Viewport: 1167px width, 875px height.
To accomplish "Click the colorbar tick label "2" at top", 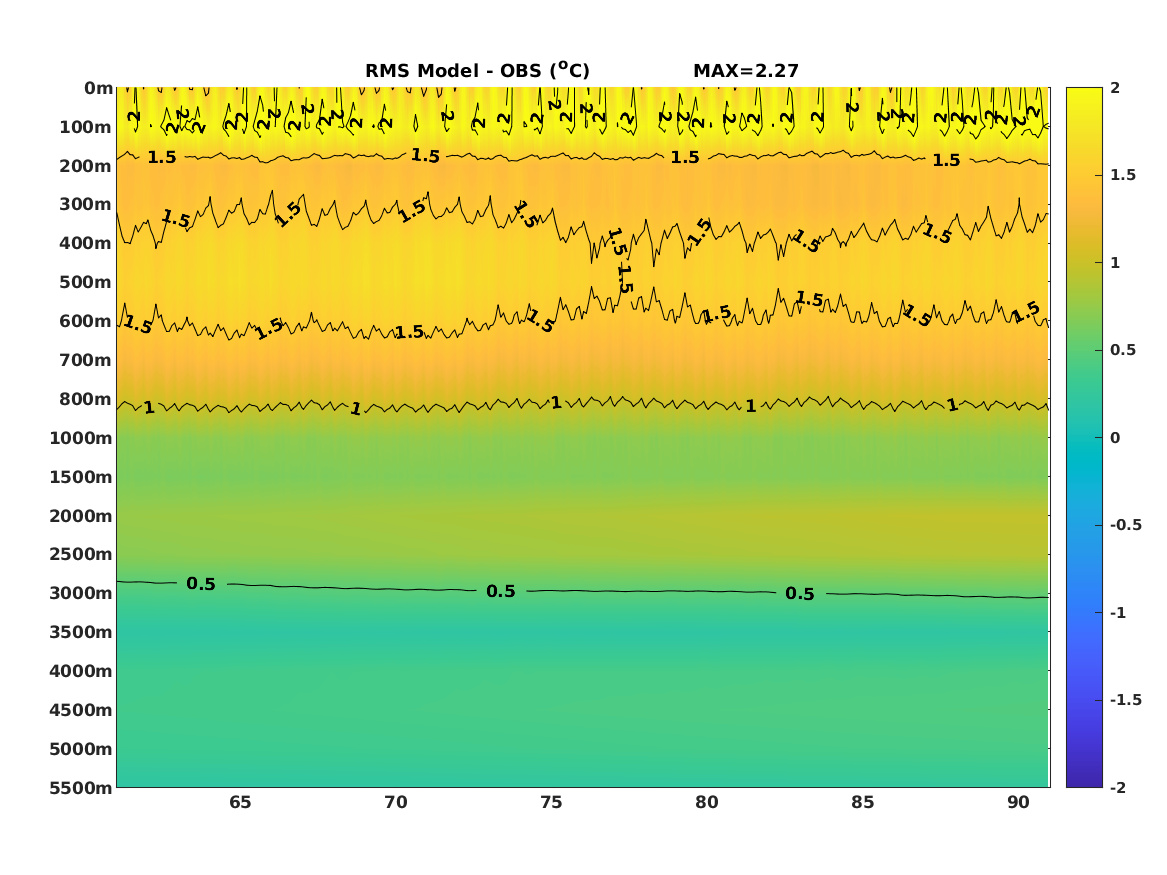I will (1115, 88).
